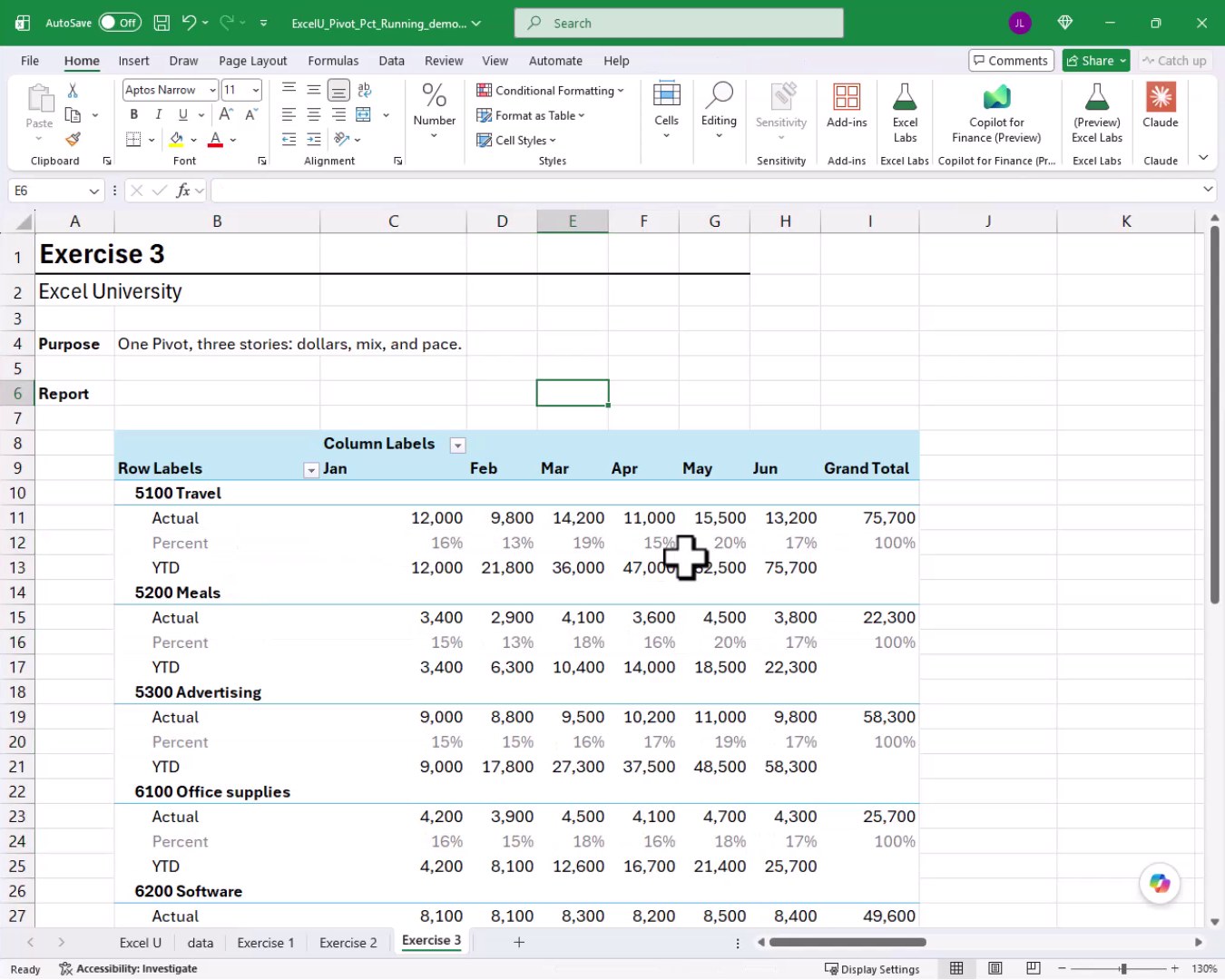Click the Paste clipboard icon
This screenshot has height=980, width=1225.
[x=39, y=98]
